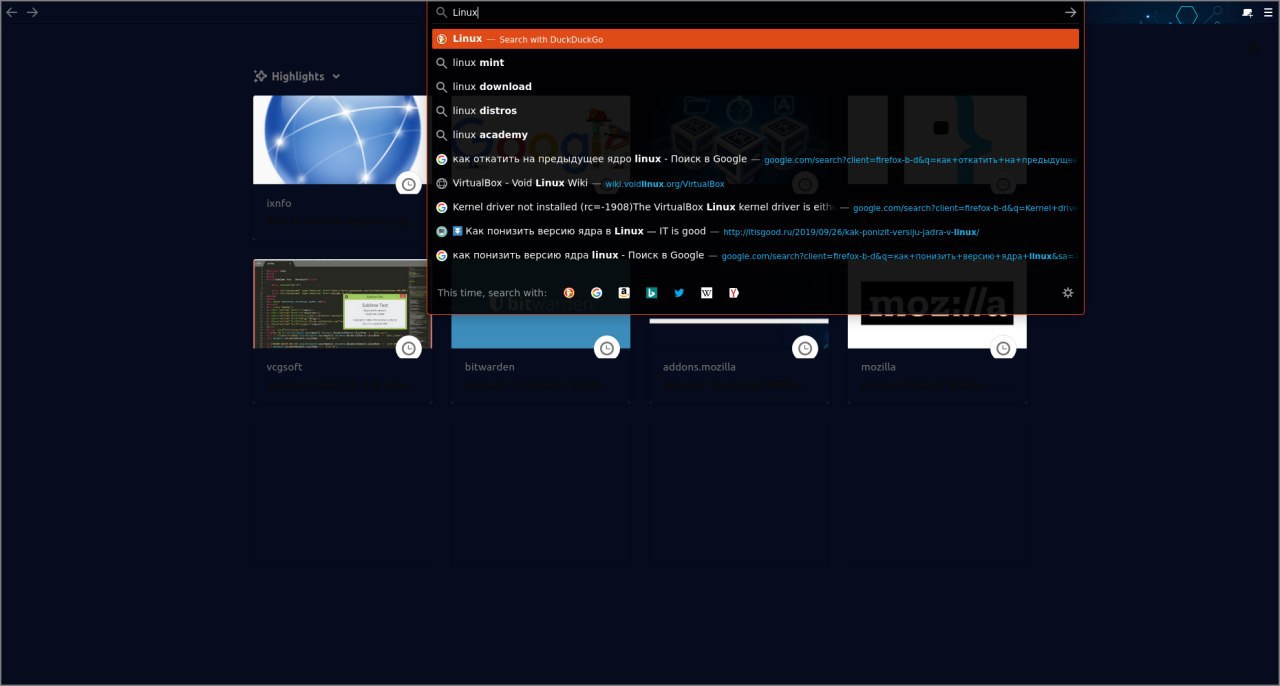Go forward with the forward arrow
Image resolution: width=1280 pixels, height=686 pixels.
pos(32,12)
